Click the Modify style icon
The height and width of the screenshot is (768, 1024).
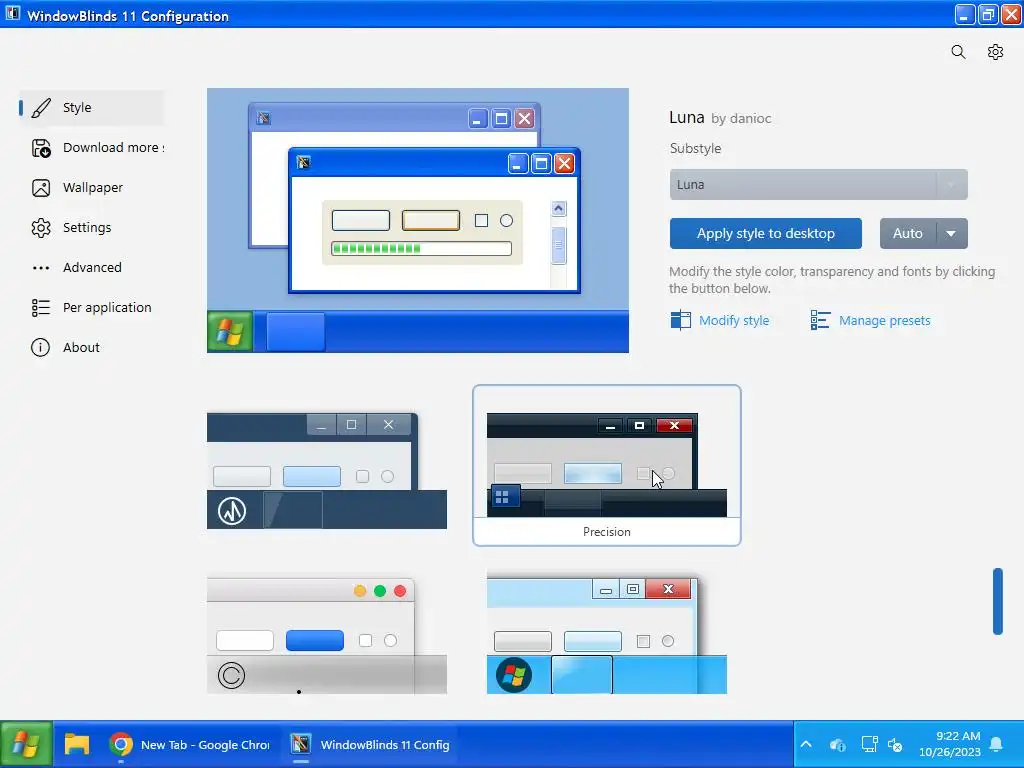pyautogui.click(x=680, y=320)
